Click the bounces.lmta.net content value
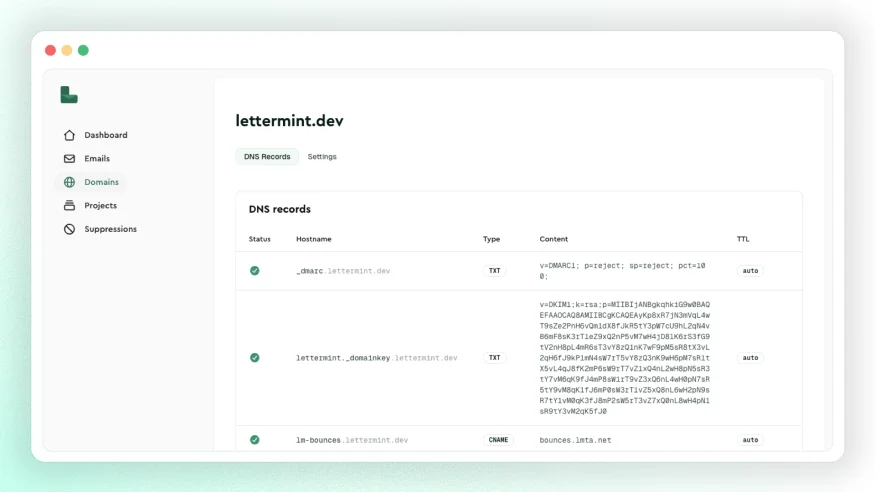This screenshot has width=875, height=492. [x=575, y=440]
